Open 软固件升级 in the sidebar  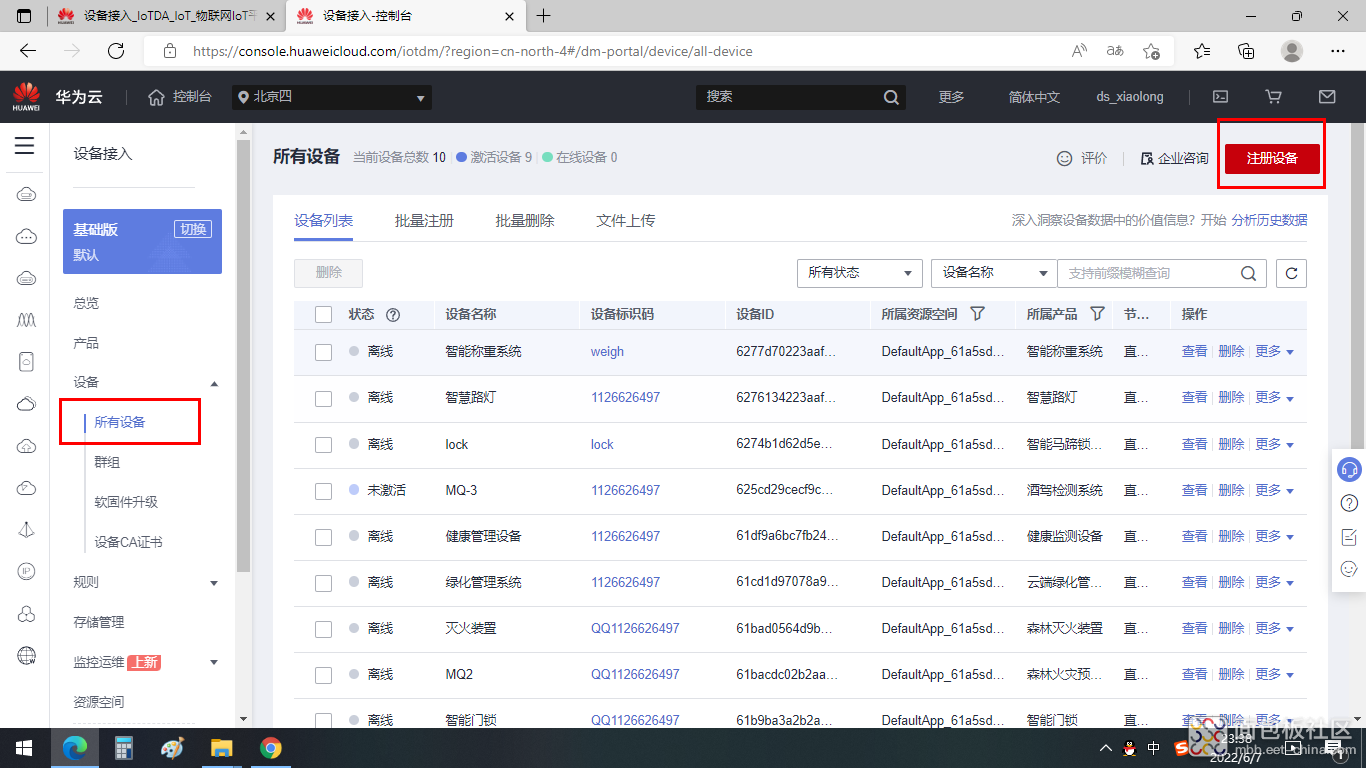(x=126, y=502)
